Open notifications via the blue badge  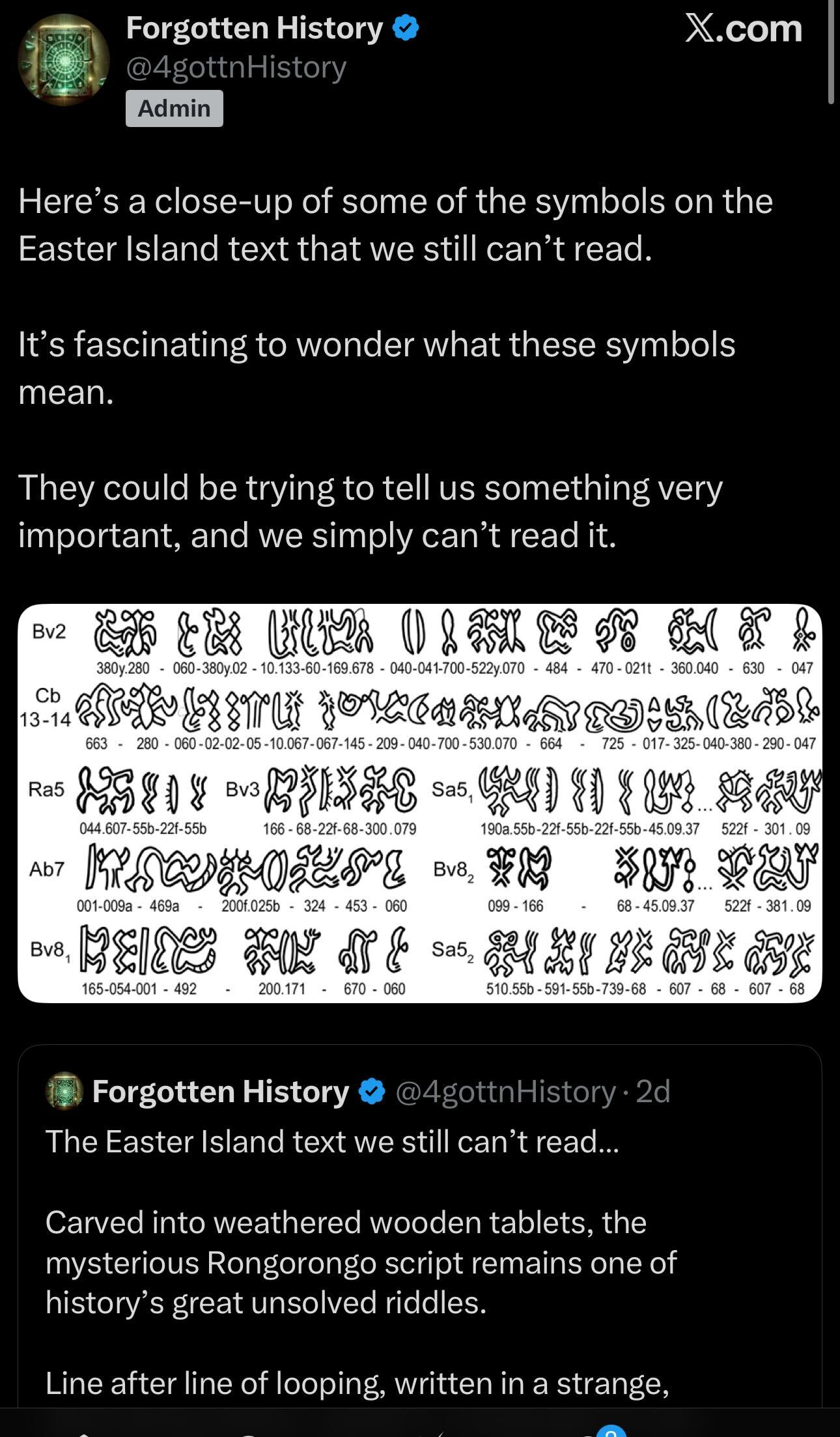point(609,1430)
